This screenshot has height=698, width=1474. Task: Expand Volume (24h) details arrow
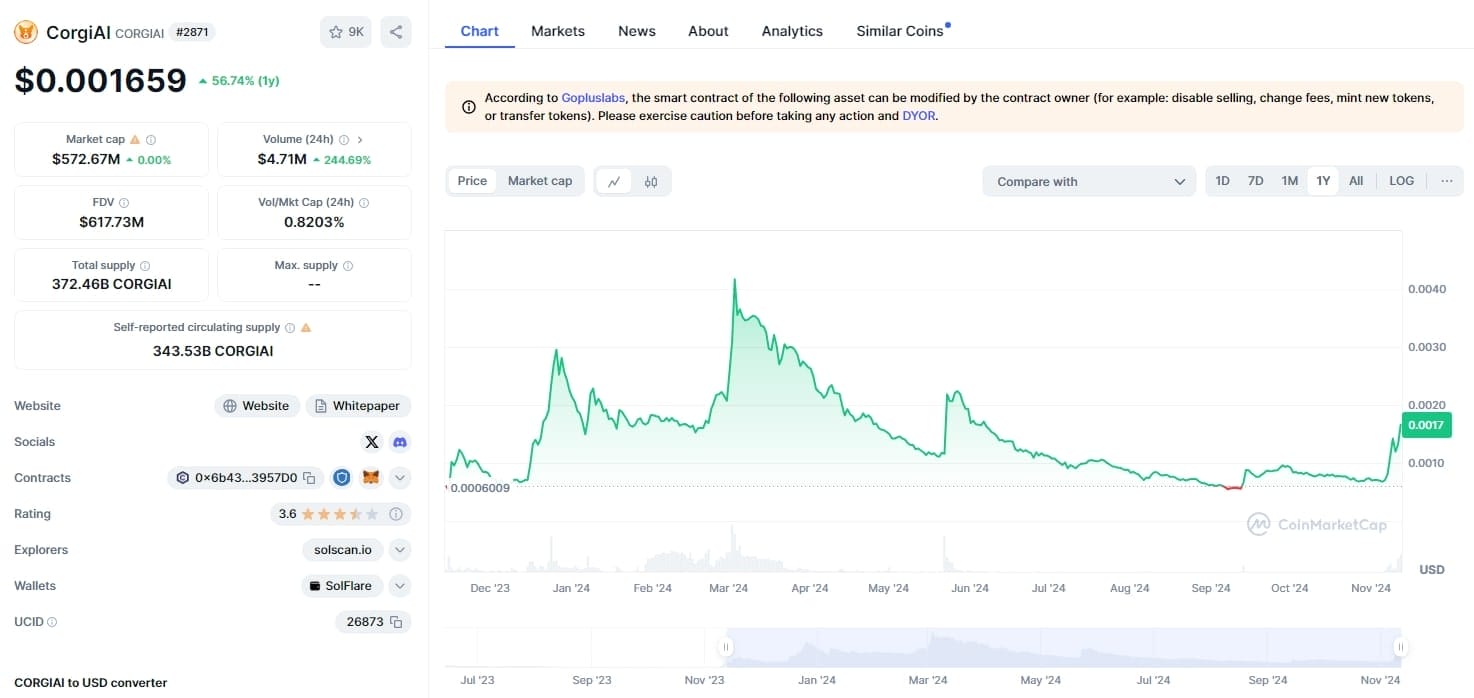click(360, 140)
